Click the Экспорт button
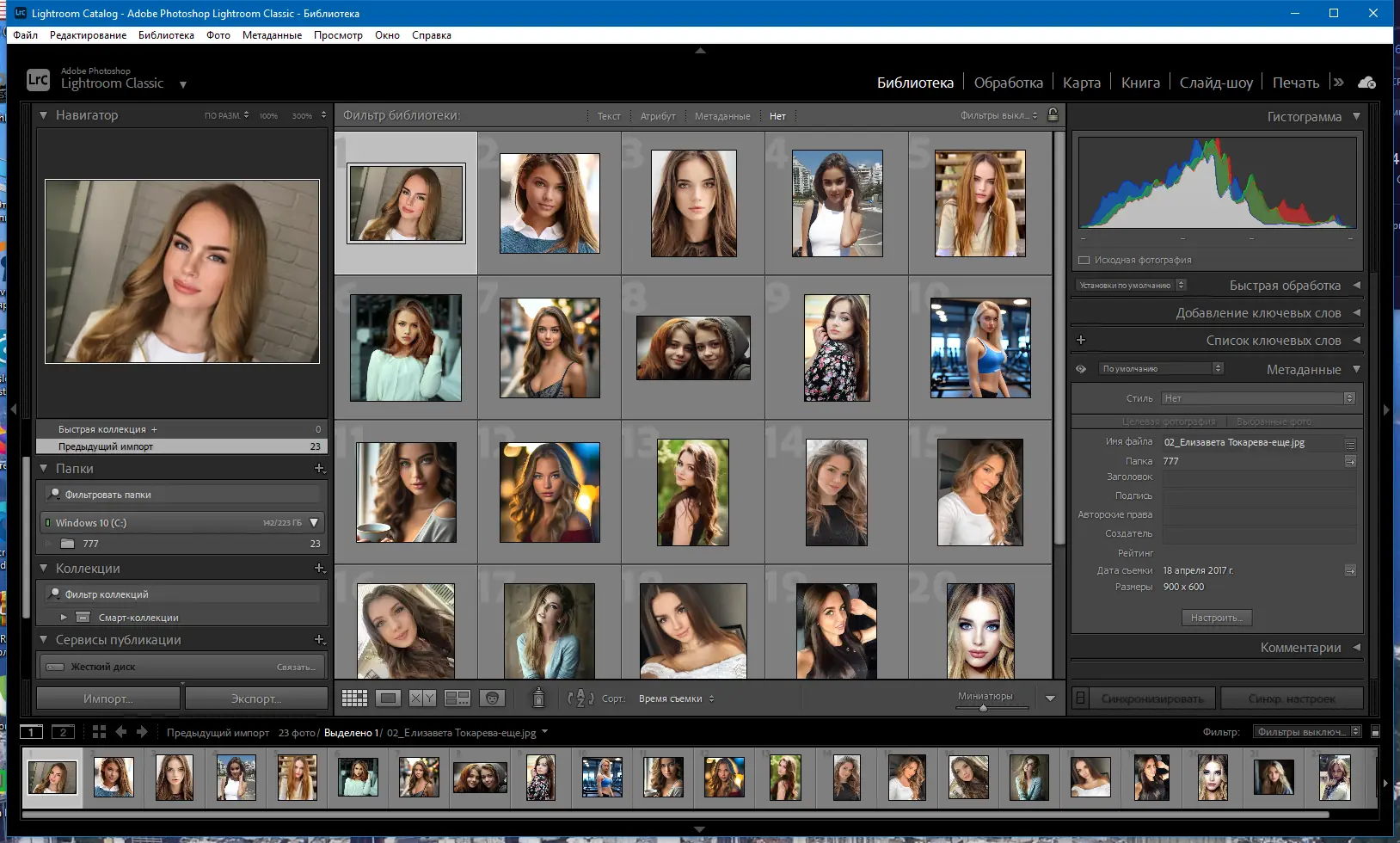This screenshot has width=1400, height=843. 256,698
